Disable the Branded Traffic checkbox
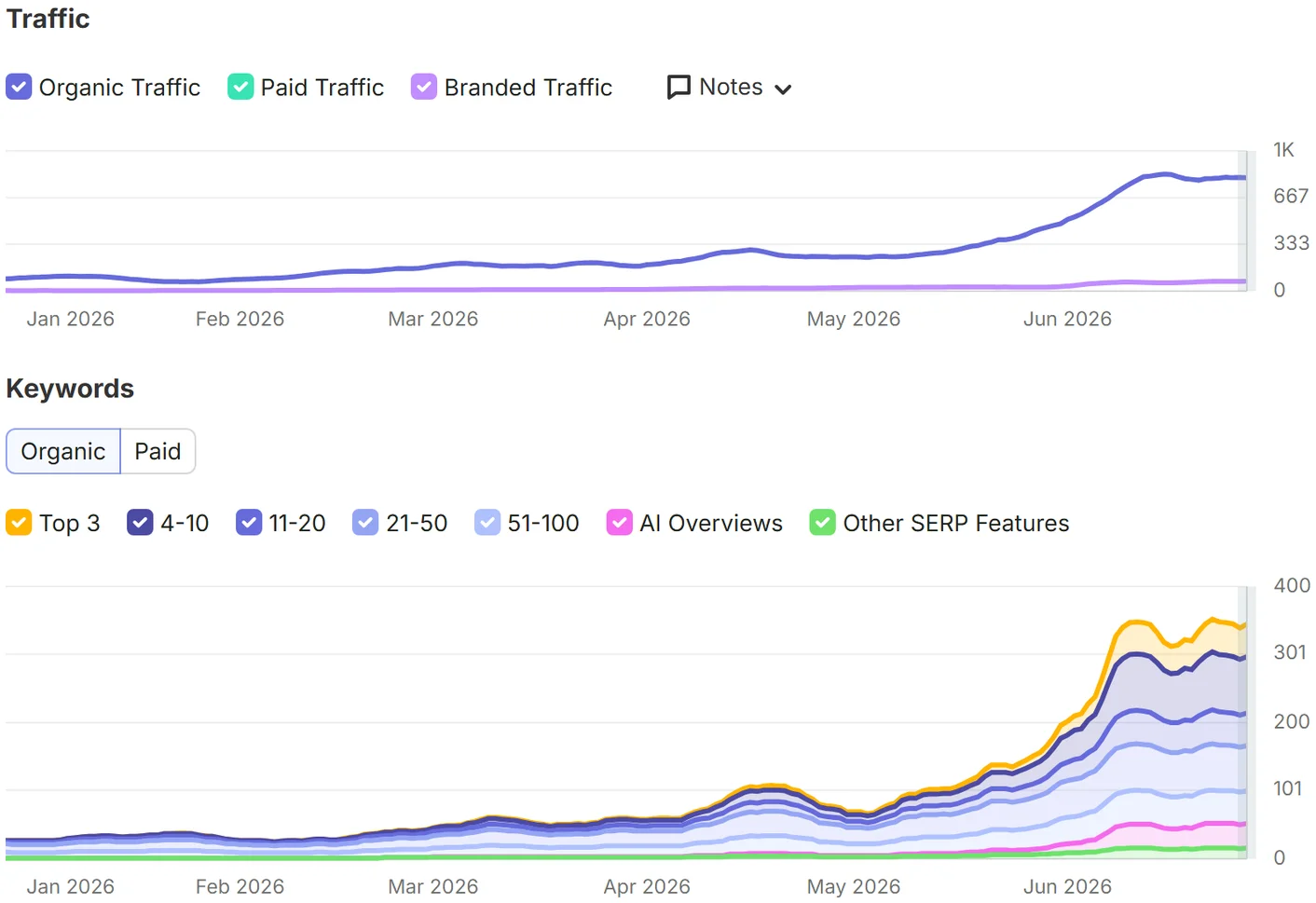This screenshot has height=903, width=1316. [424, 87]
